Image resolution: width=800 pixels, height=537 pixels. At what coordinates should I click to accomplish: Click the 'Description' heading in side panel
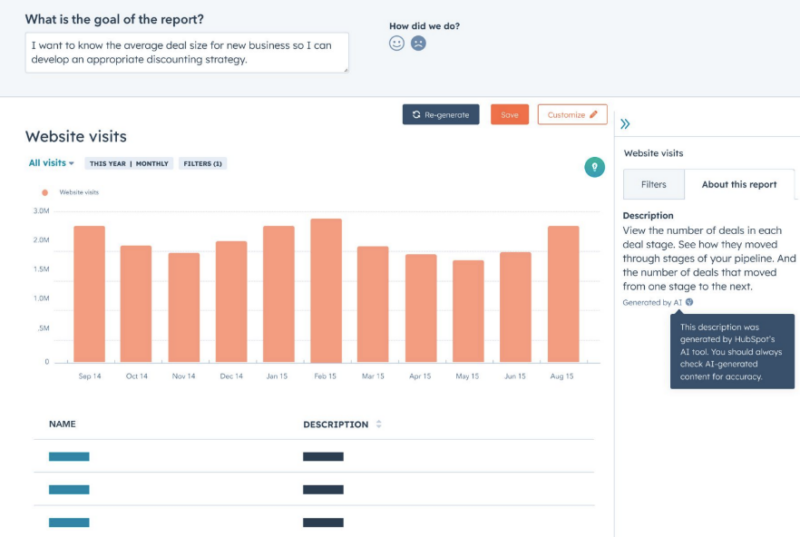(648, 215)
